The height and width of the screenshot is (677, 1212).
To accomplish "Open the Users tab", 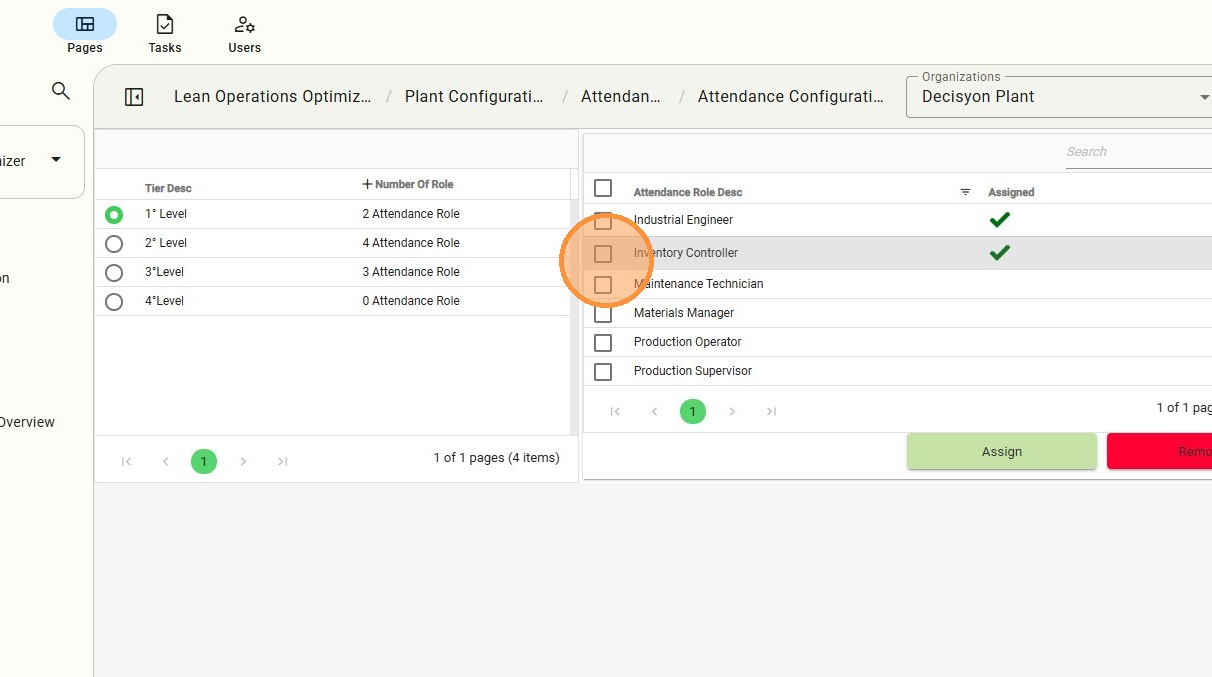I will click(x=244, y=33).
